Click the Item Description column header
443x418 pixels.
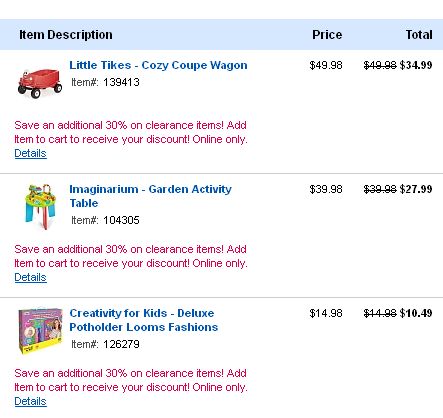[x=66, y=35]
